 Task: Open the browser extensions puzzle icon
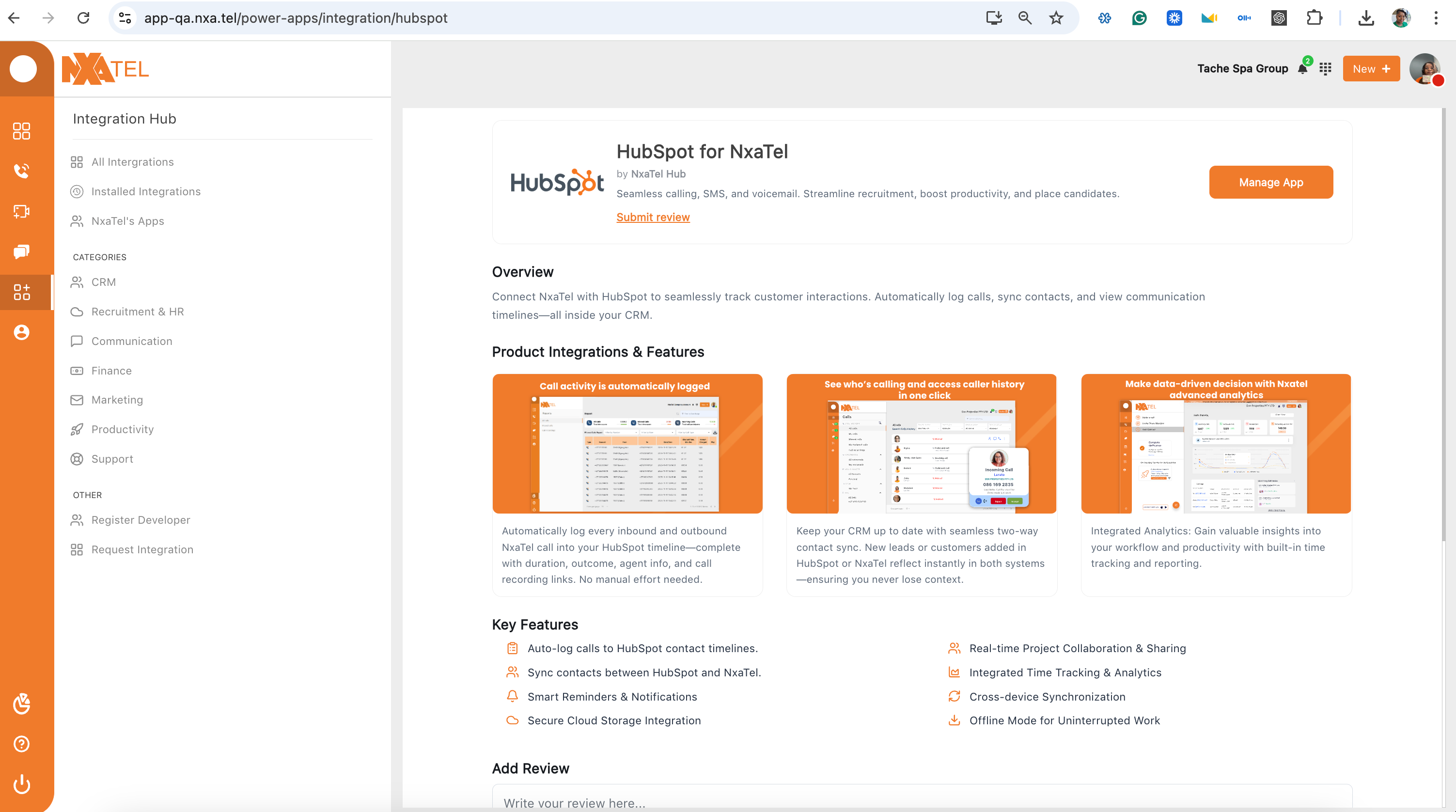coord(1314,18)
